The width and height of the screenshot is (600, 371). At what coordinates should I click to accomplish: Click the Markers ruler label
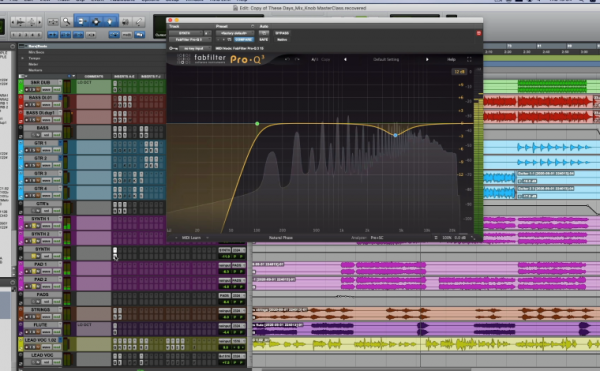point(35,70)
